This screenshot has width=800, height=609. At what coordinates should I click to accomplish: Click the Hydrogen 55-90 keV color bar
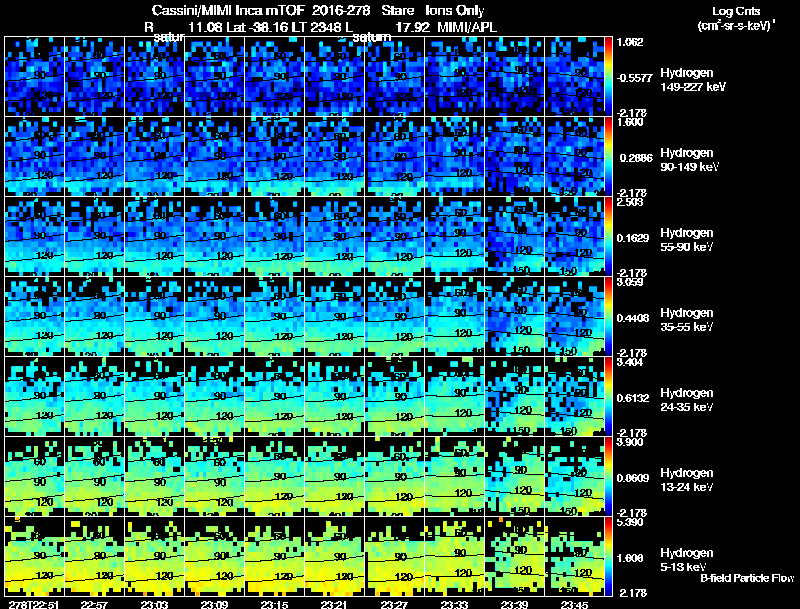pos(608,236)
